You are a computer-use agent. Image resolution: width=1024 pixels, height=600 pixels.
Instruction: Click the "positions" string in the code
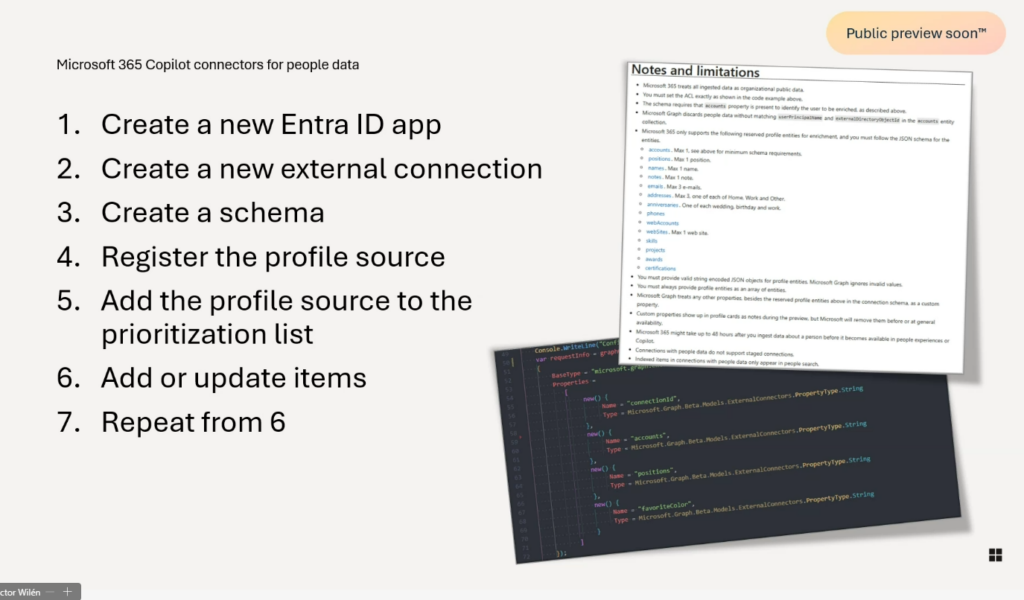(x=653, y=472)
